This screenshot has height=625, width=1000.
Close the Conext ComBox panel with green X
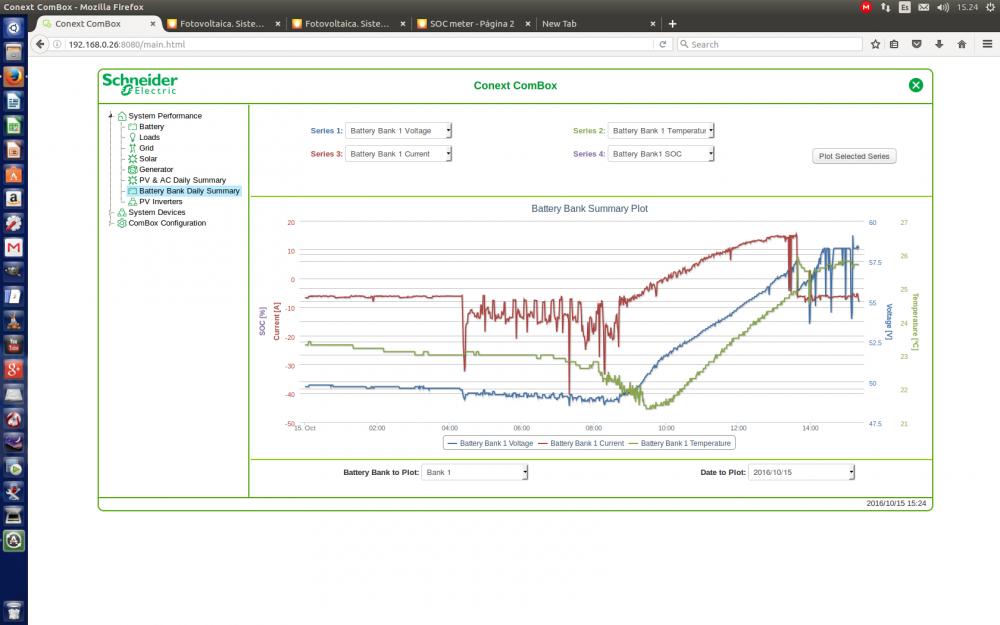[x=916, y=85]
